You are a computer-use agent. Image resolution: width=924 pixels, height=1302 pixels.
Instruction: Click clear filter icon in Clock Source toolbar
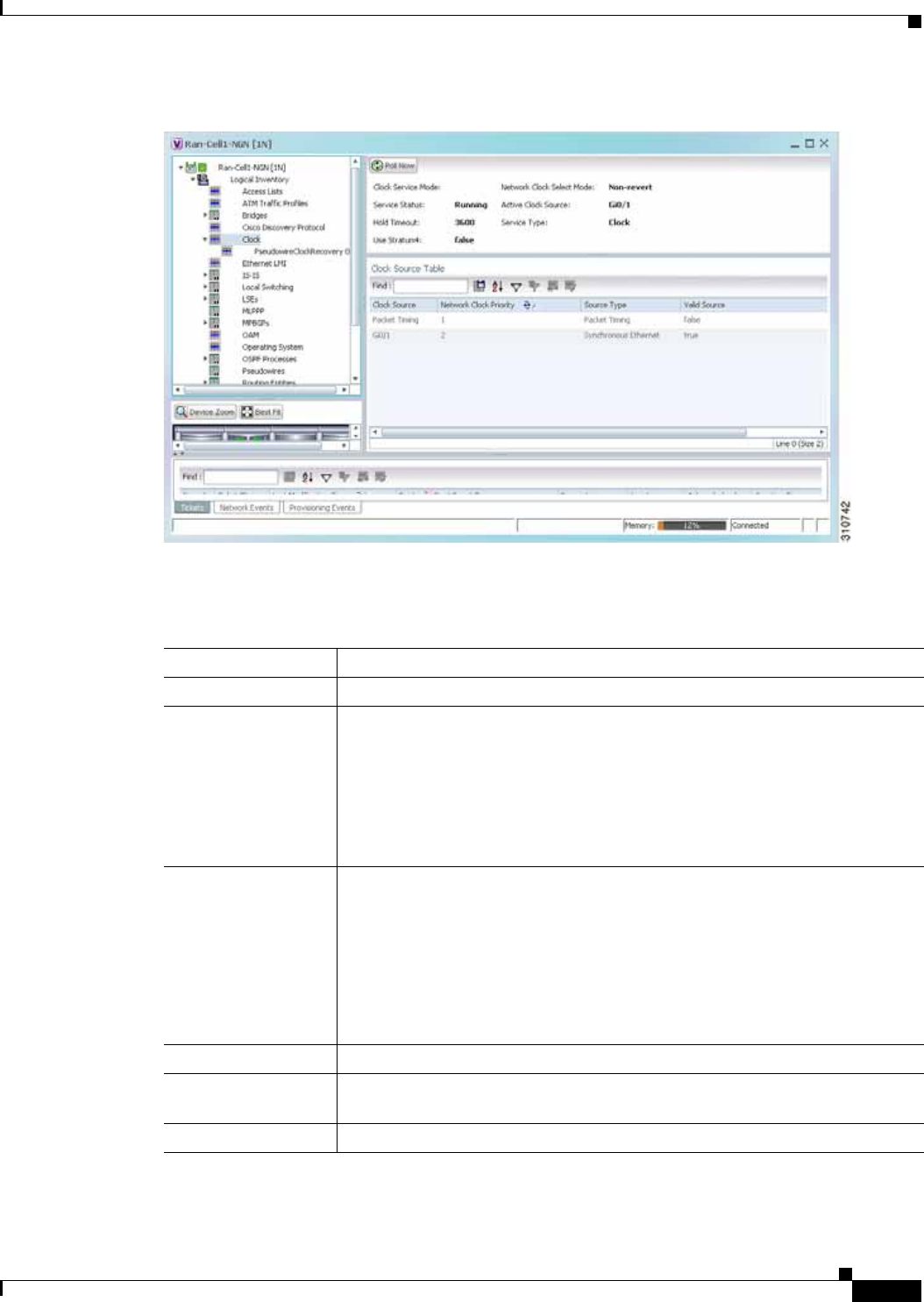click(x=534, y=286)
